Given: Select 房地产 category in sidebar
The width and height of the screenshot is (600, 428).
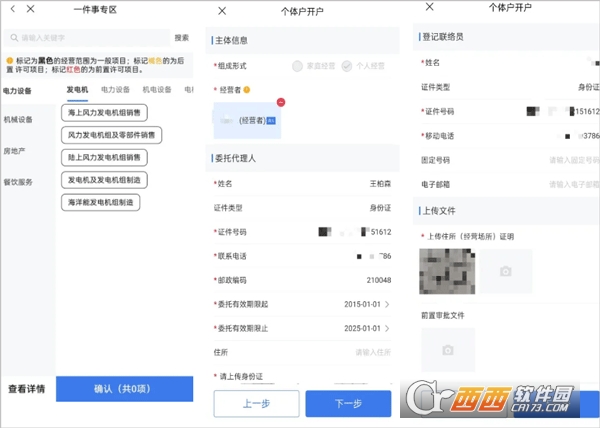Looking at the screenshot, I should tap(15, 151).
